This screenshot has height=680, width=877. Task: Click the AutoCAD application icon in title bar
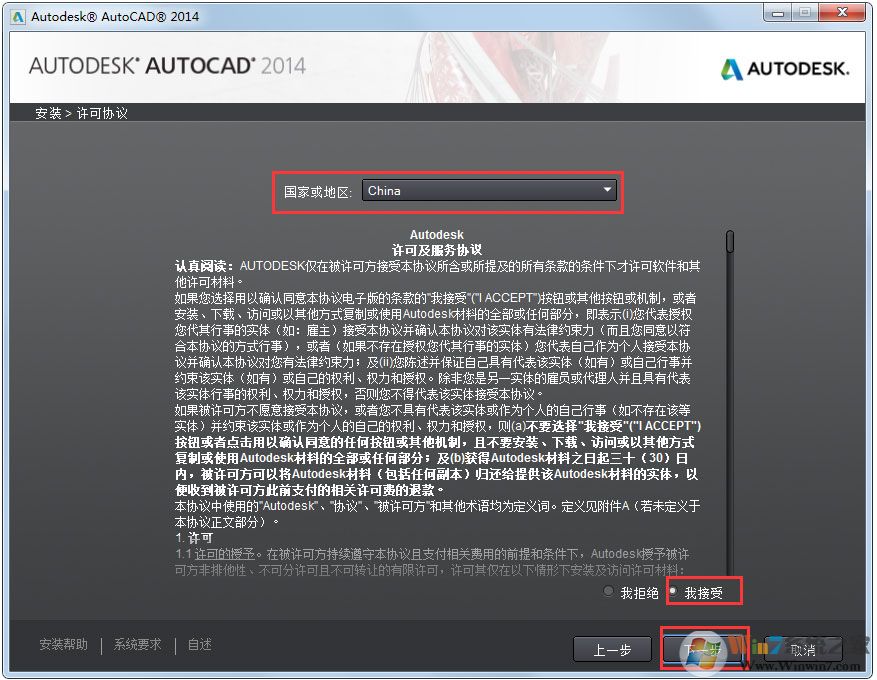[16, 16]
